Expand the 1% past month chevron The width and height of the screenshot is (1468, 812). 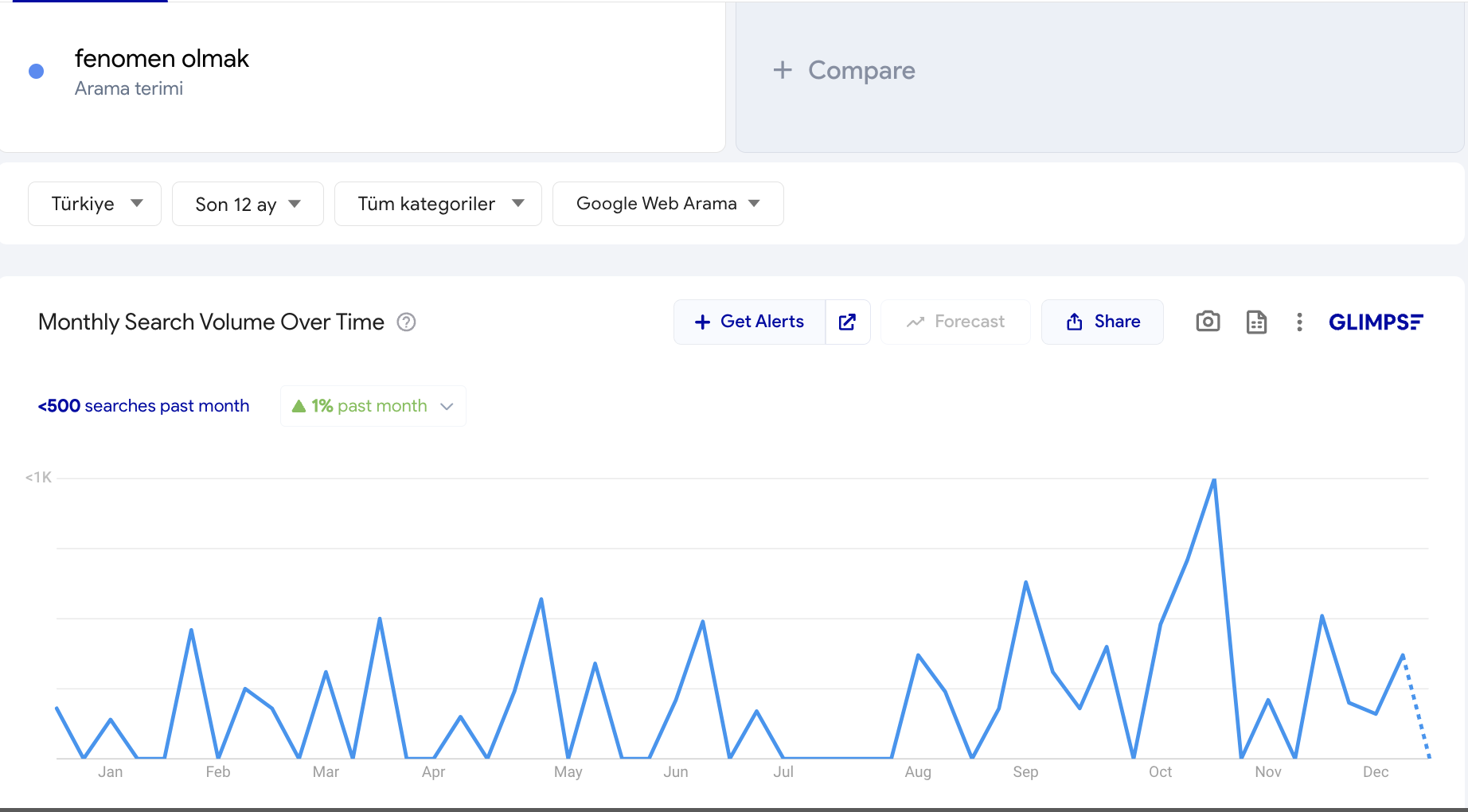(447, 406)
